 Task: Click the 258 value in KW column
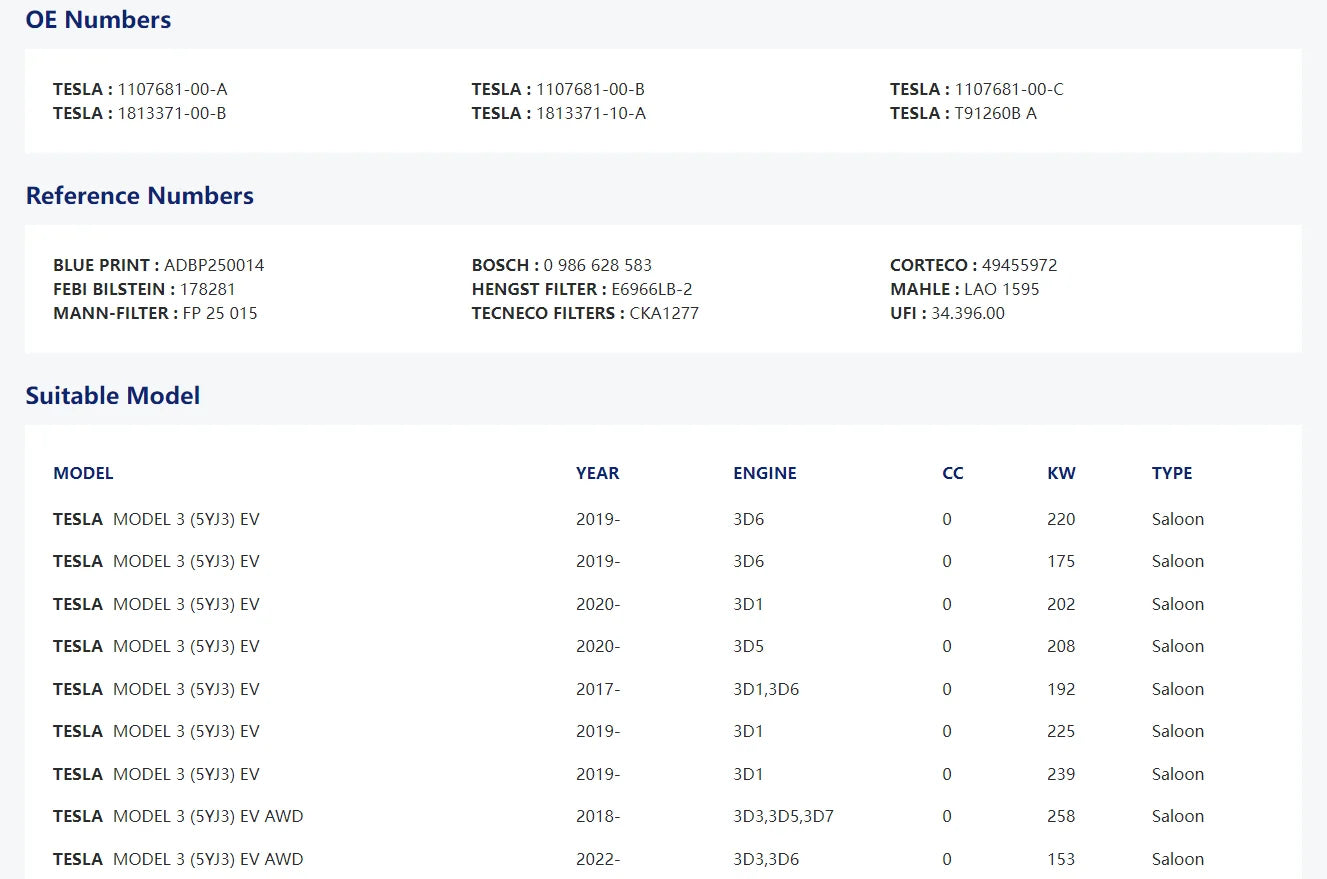(x=1061, y=816)
